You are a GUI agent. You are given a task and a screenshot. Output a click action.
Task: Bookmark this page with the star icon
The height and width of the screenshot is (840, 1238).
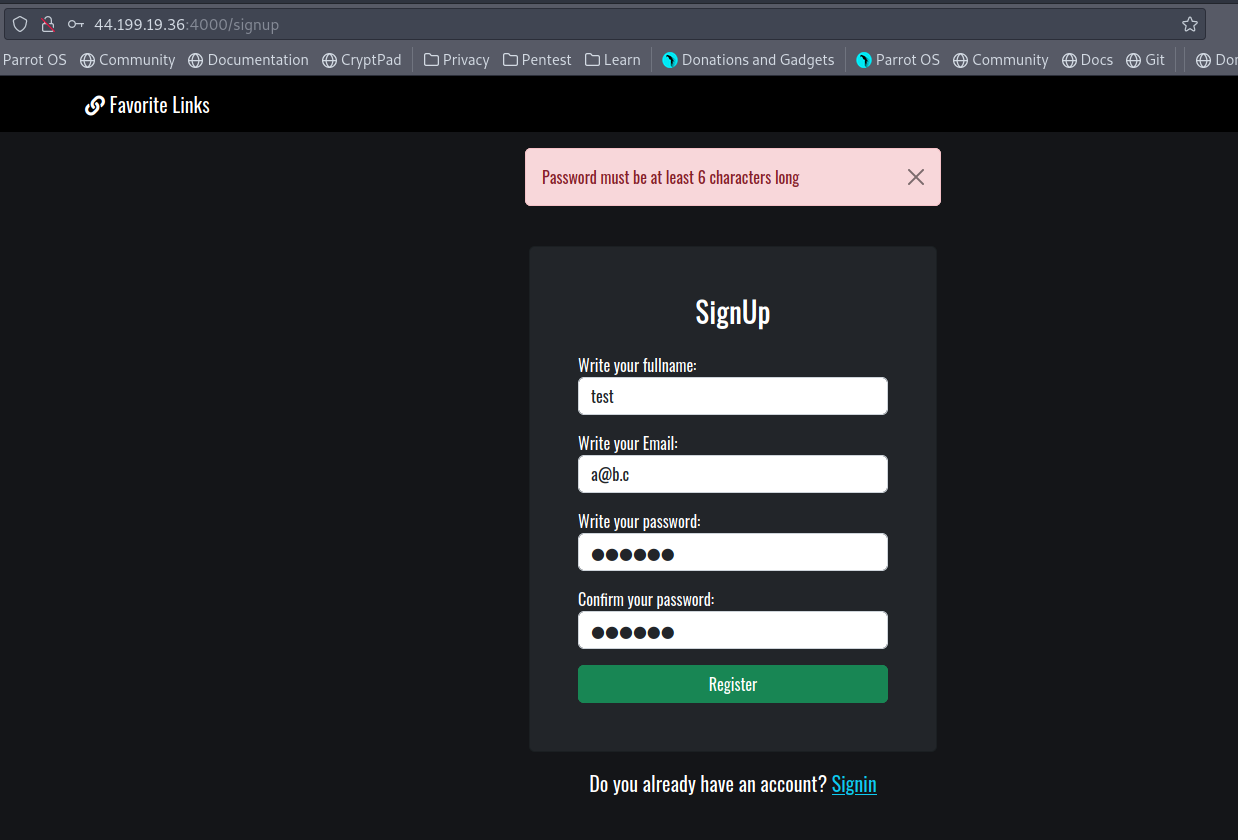coord(1189,24)
